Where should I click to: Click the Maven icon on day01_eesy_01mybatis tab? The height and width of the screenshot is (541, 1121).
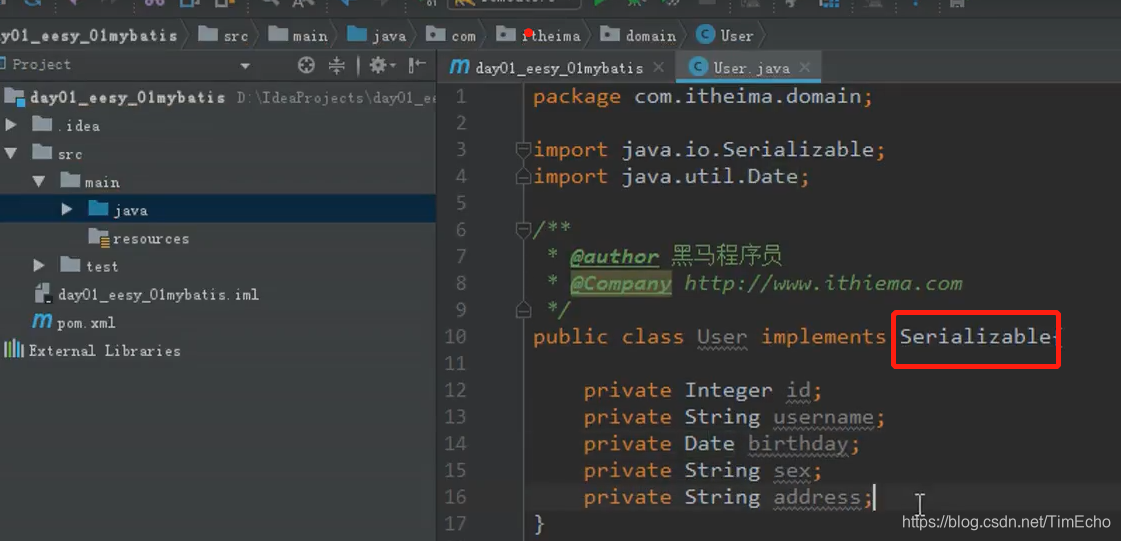[x=458, y=67]
